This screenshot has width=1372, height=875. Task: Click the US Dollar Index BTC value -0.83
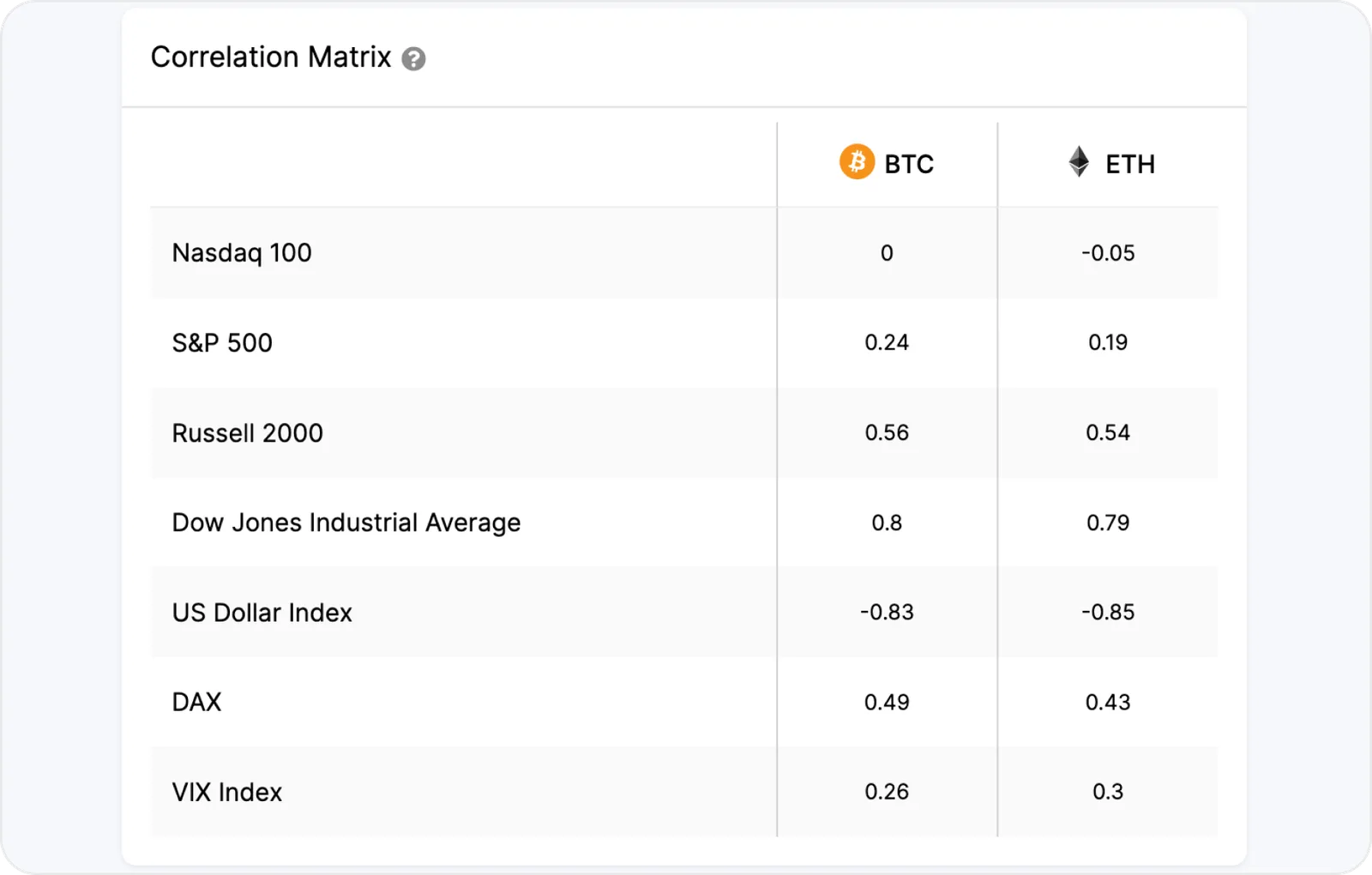point(887,612)
